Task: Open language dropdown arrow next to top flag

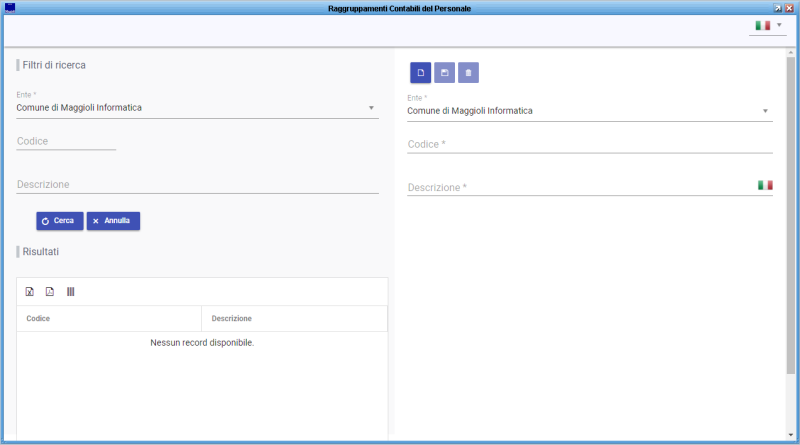Action: click(x=779, y=25)
